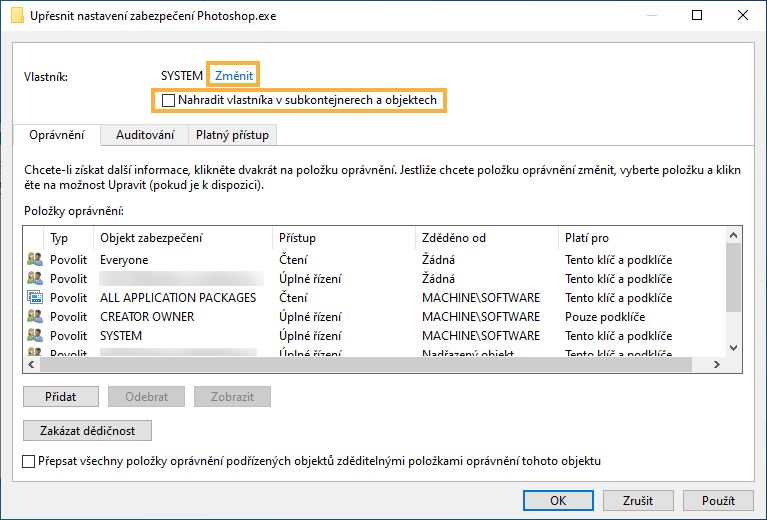
Task: Click the Zakázat dědičnost button
Action: [87, 430]
